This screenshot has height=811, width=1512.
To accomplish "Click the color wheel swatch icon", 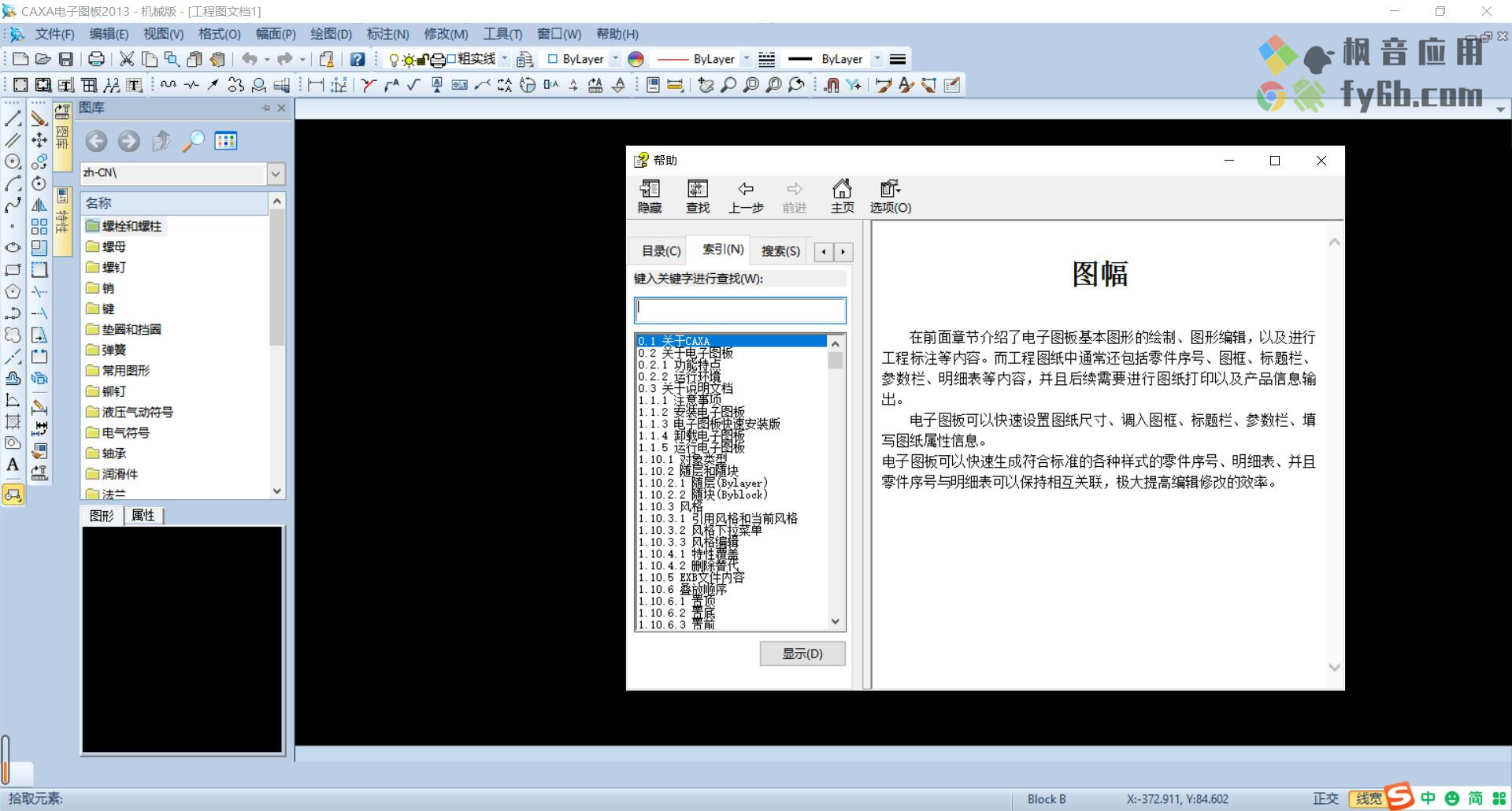I will pos(636,59).
